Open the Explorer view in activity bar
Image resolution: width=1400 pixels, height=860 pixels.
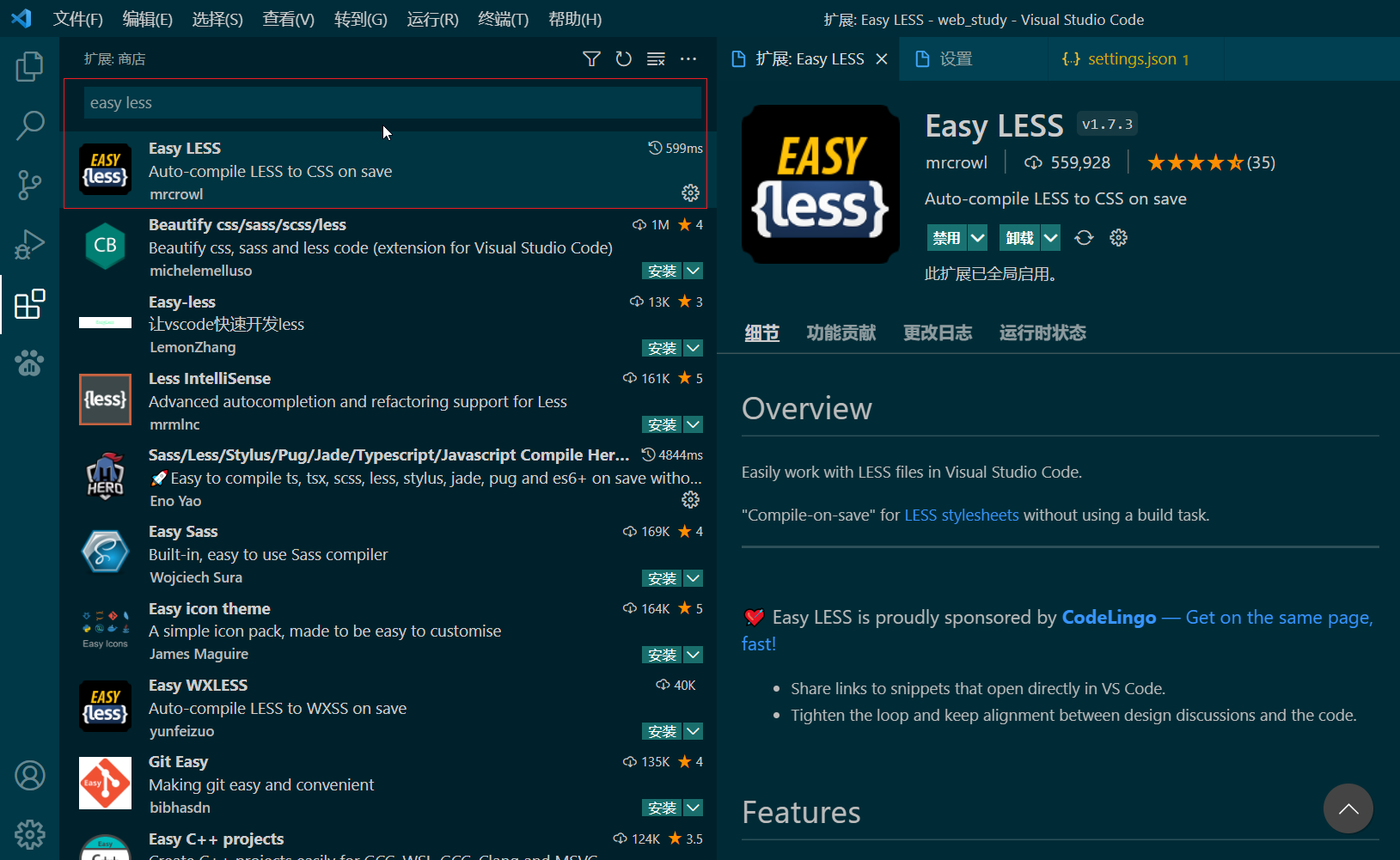point(29,66)
